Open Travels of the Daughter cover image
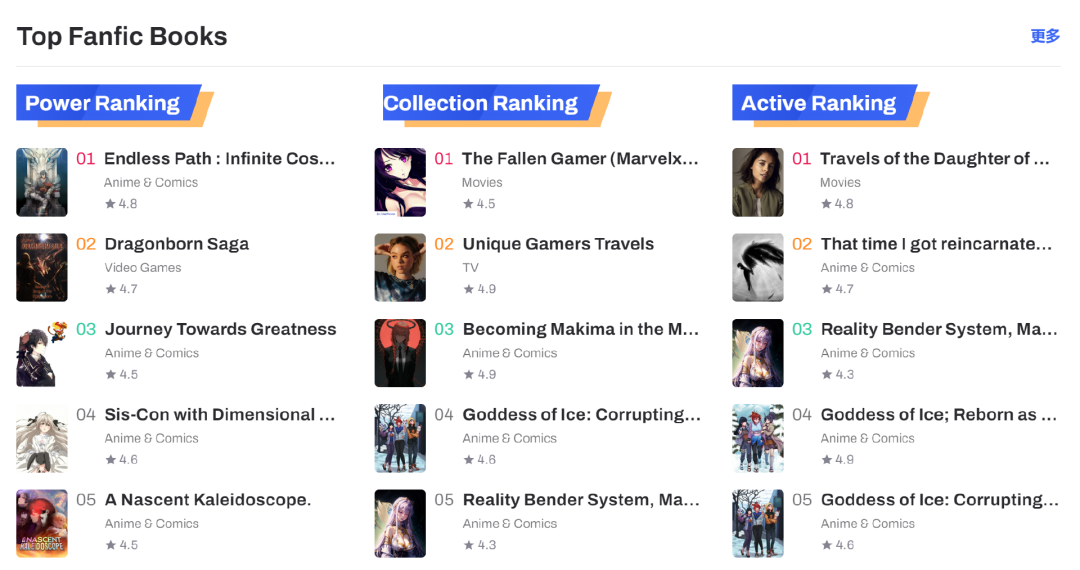Screen dimensions: 1080x570 pyautogui.click(x=758, y=182)
